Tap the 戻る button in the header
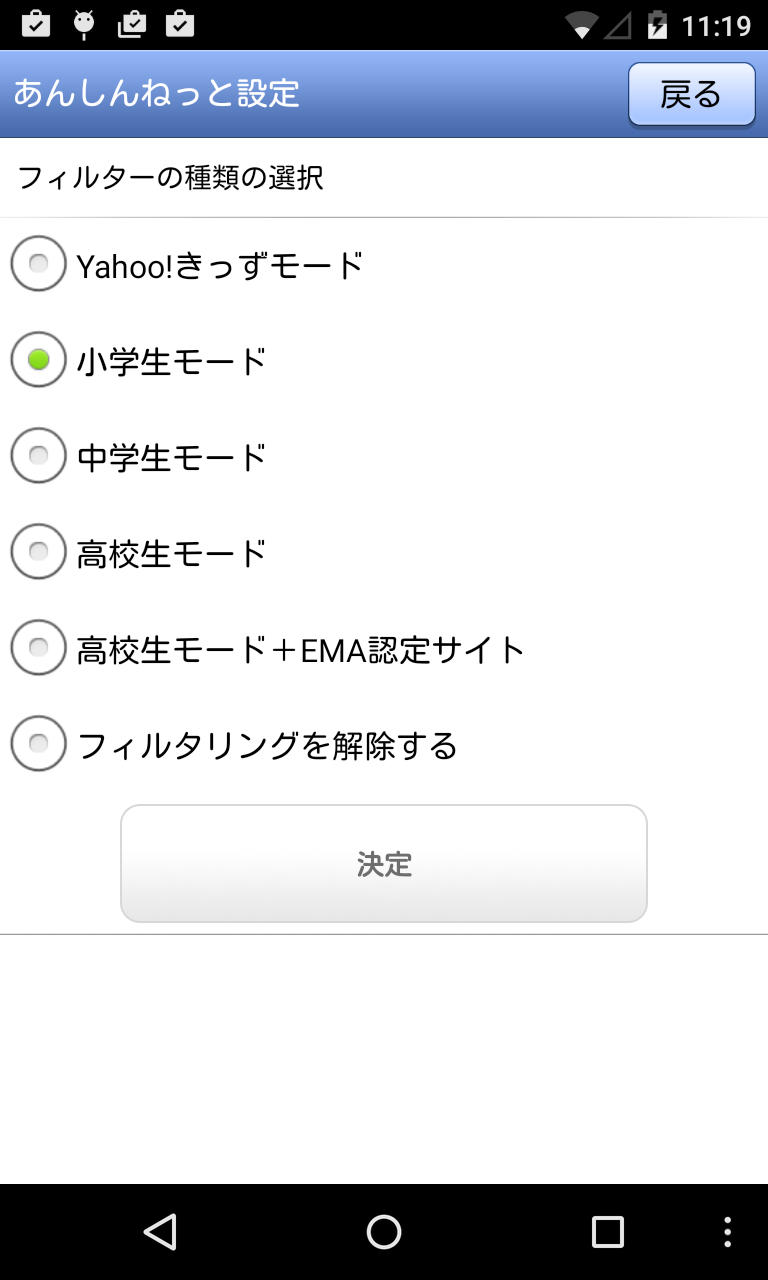The height and width of the screenshot is (1280, 768). point(691,95)
